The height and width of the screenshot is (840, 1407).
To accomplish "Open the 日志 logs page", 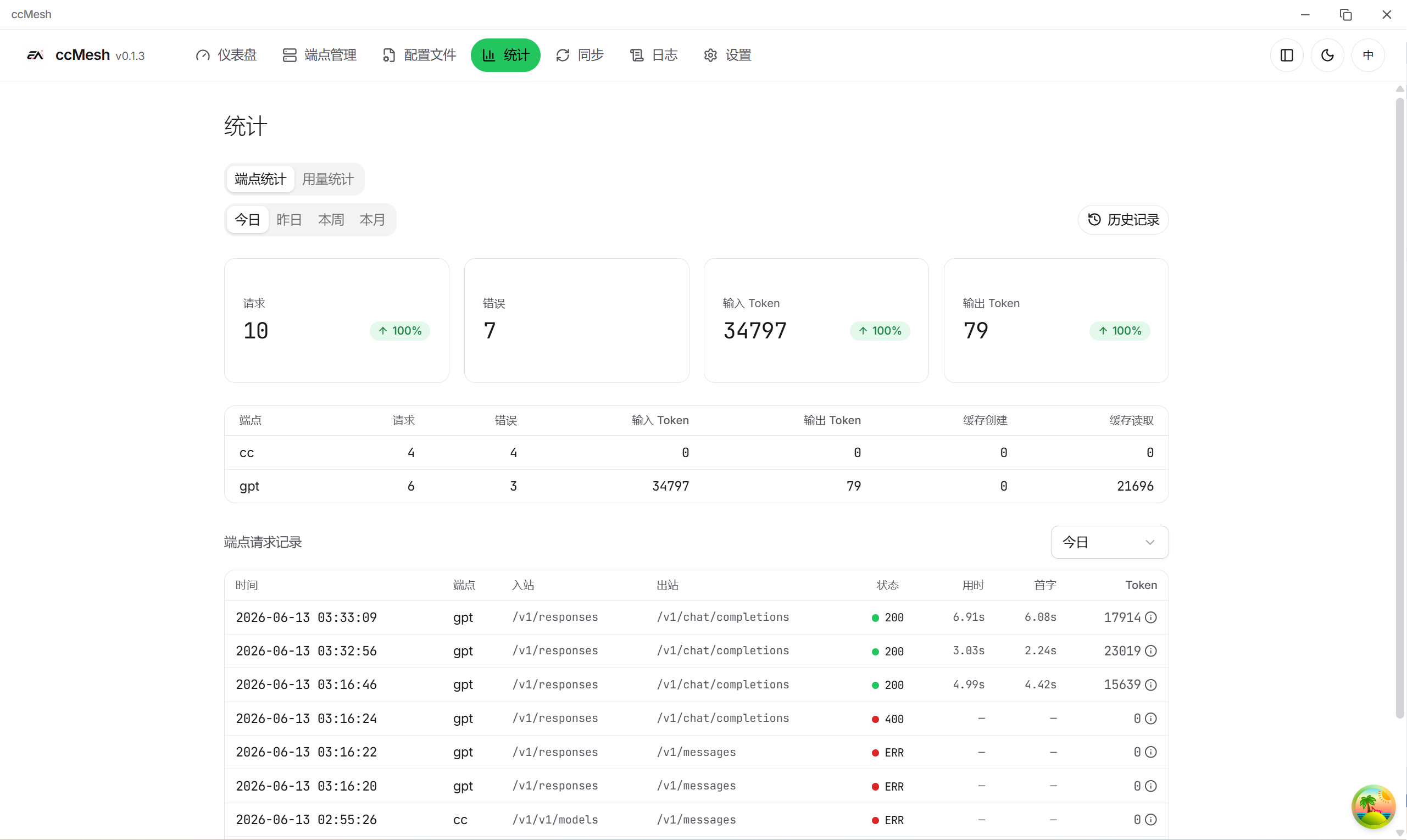I will [654, 55].
